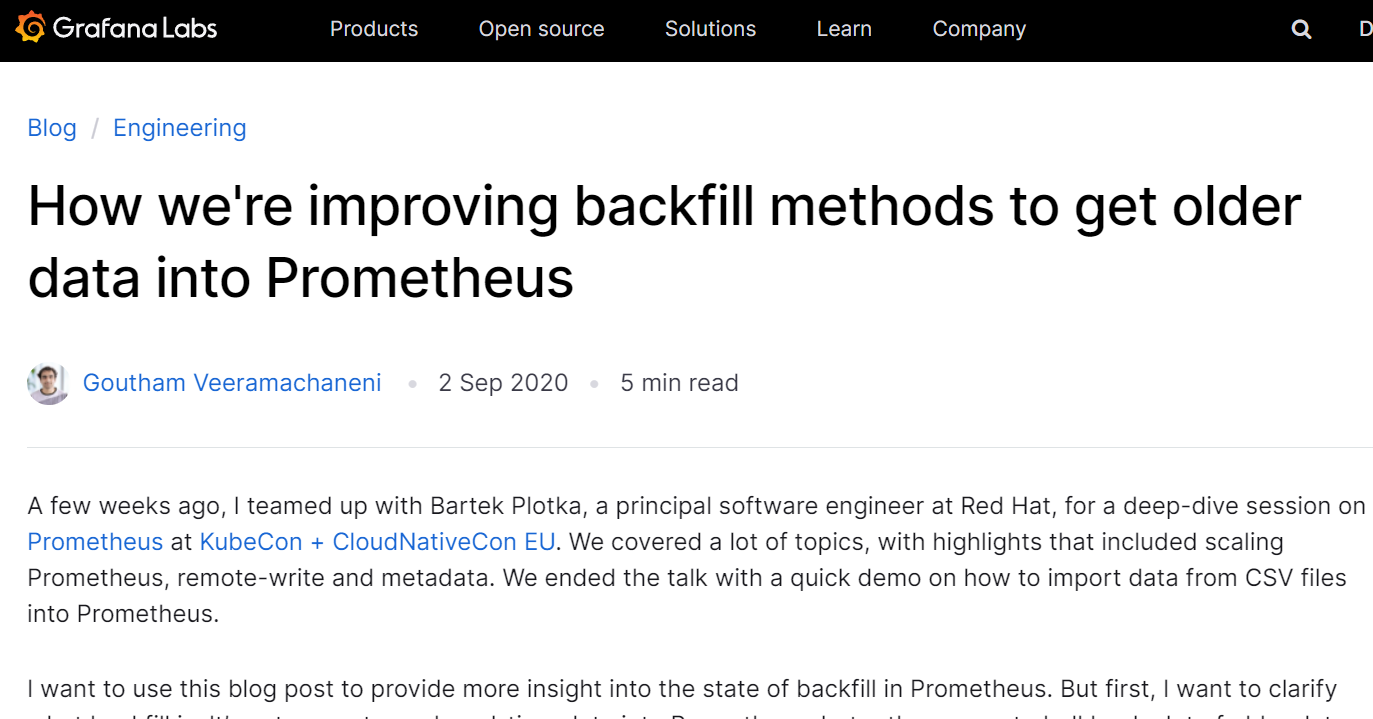
Task: Select Open source in the navigation bar
Action: click(541, 29)
